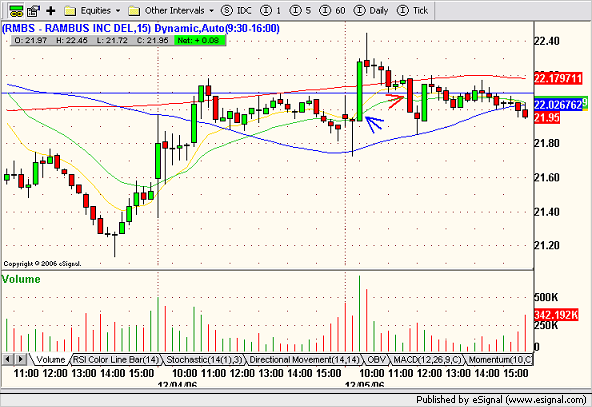Click the 12/04/06 date label
The height and width of the screenshot is (407, 592).
click(x=177, y=385)
